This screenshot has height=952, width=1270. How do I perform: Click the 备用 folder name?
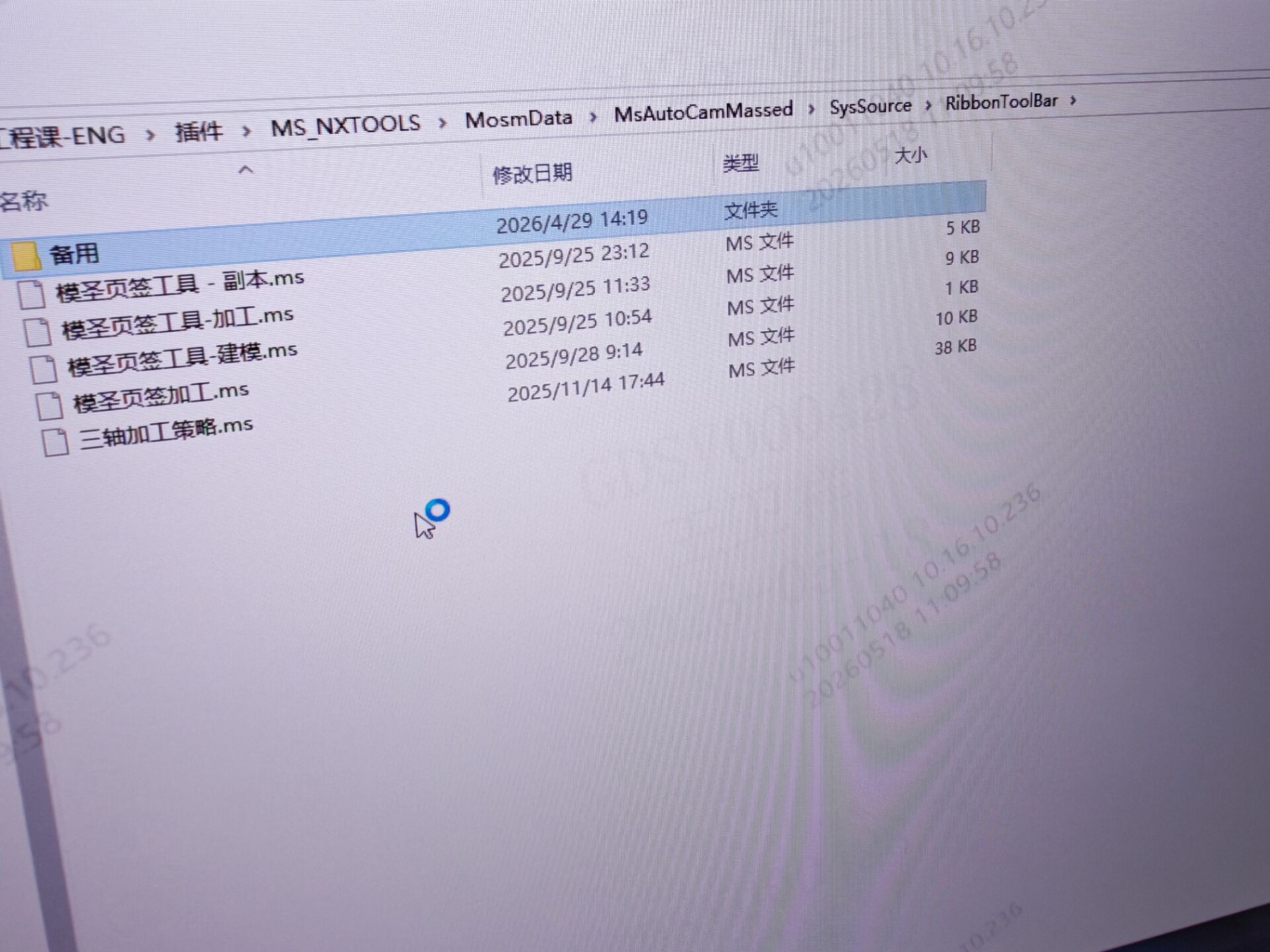[74, 253]
